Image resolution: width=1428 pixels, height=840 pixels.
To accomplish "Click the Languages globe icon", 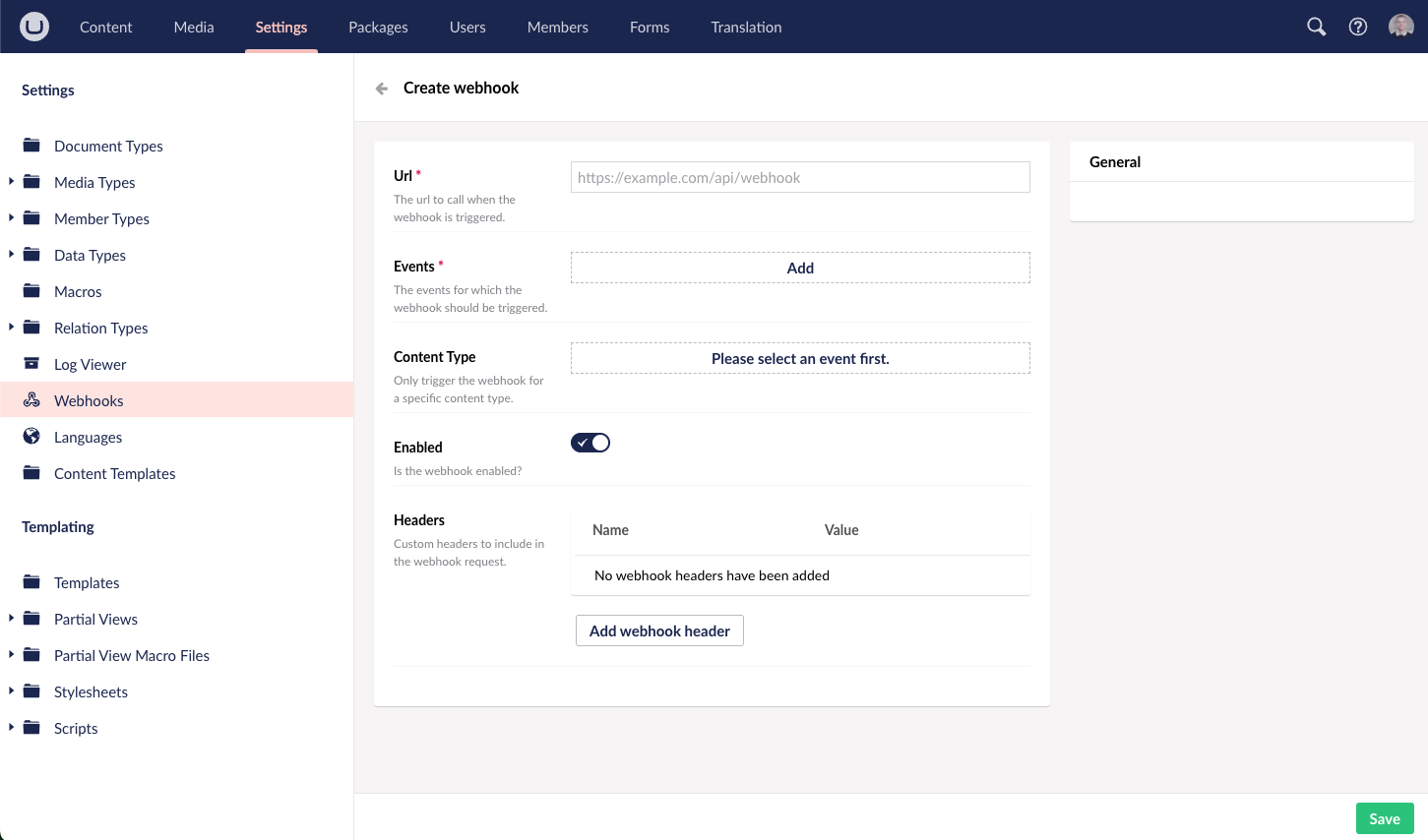I will click(x=31, y=437).
